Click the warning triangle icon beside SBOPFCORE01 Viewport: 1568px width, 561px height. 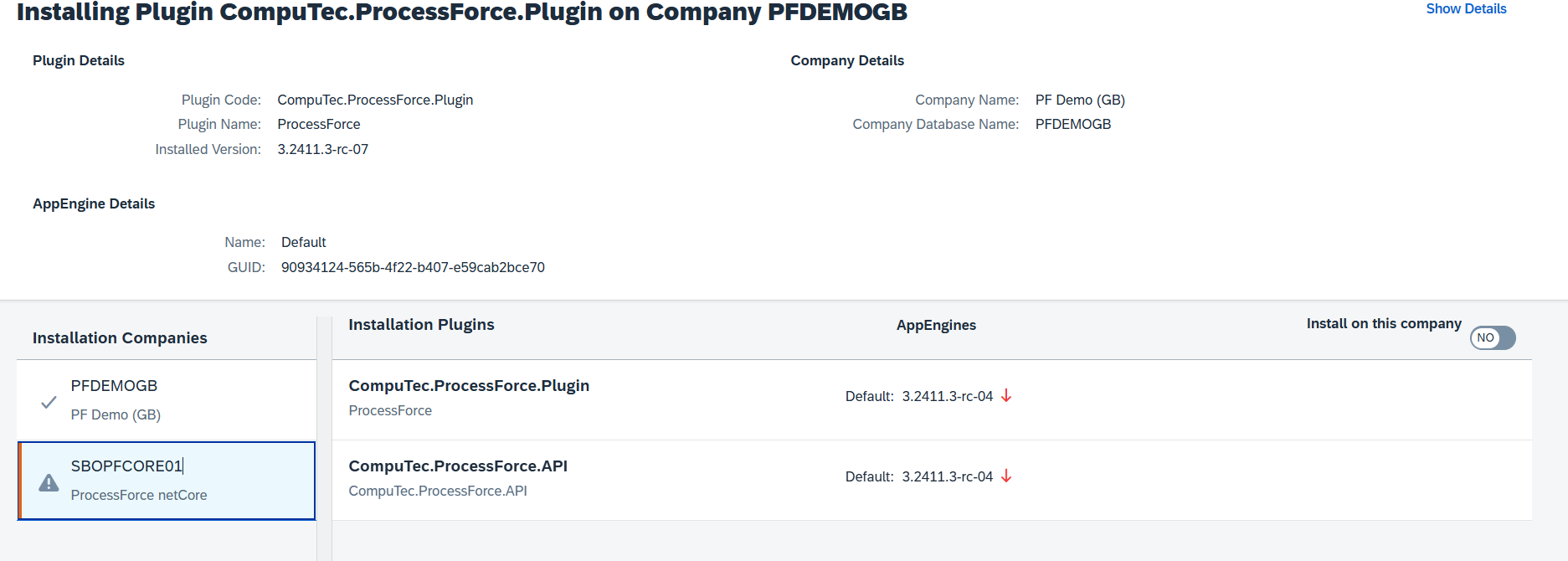pos(49,483)
